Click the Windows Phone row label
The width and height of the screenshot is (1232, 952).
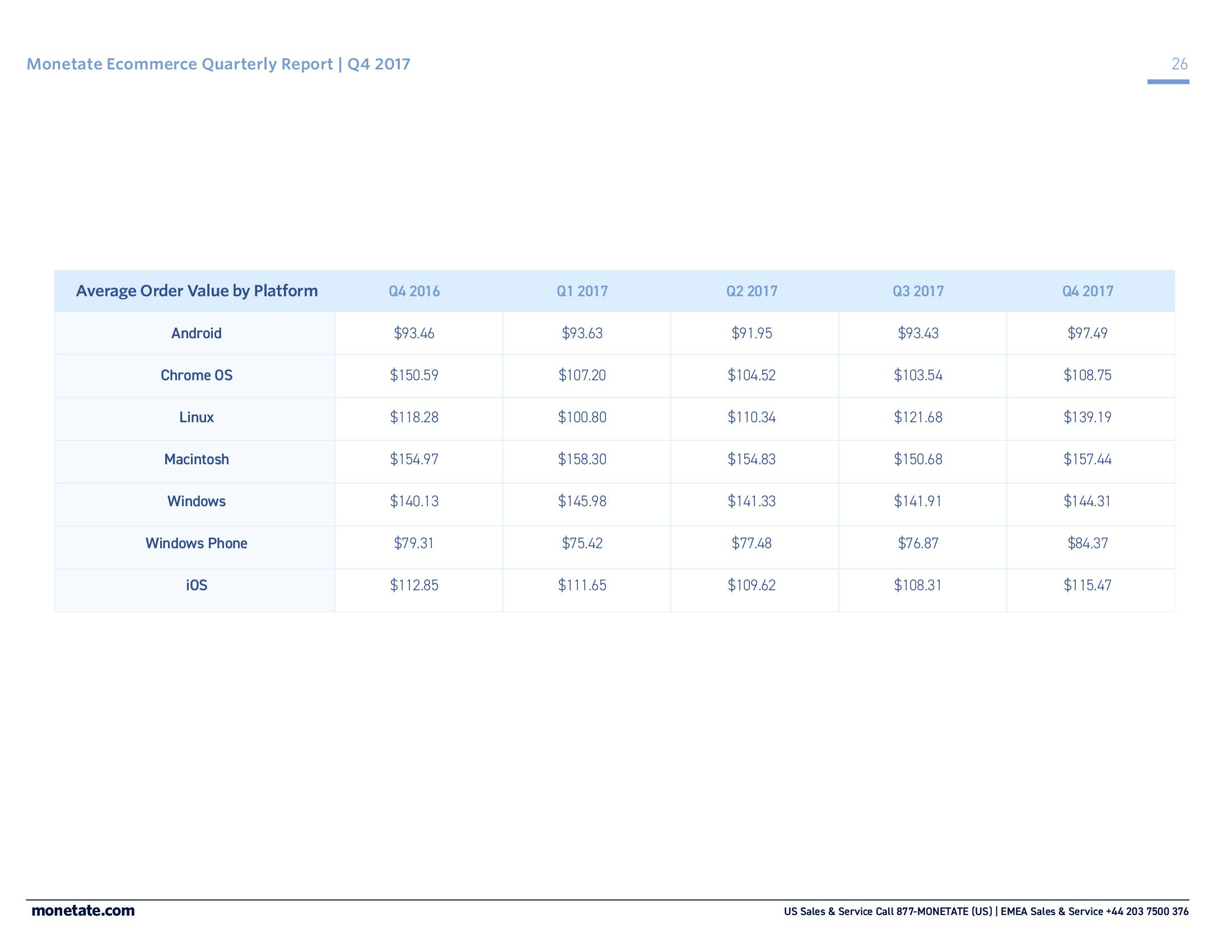point(197,543)
